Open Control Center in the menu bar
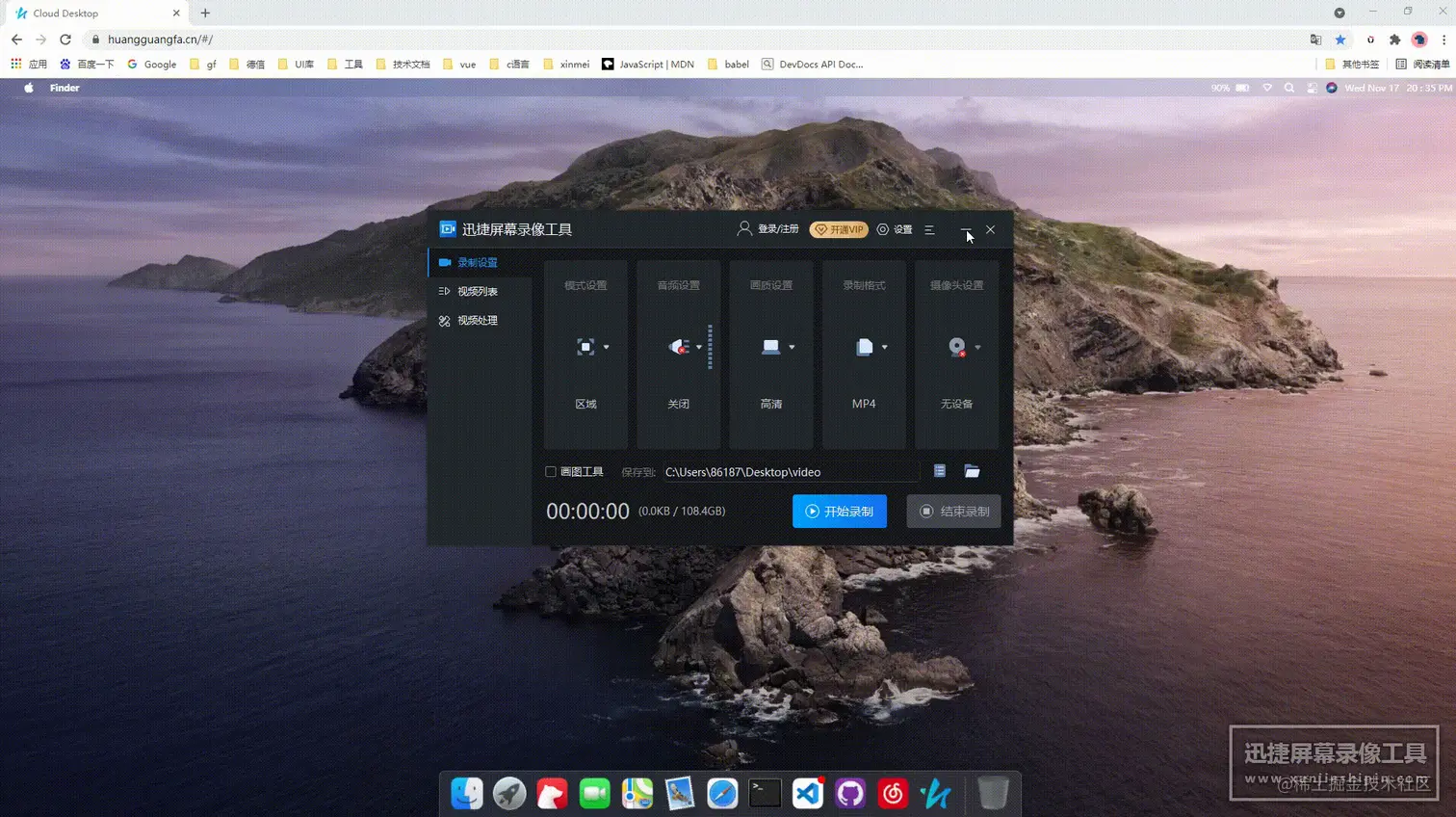This screenshot has height=817, width=1456. point(1312,88)
